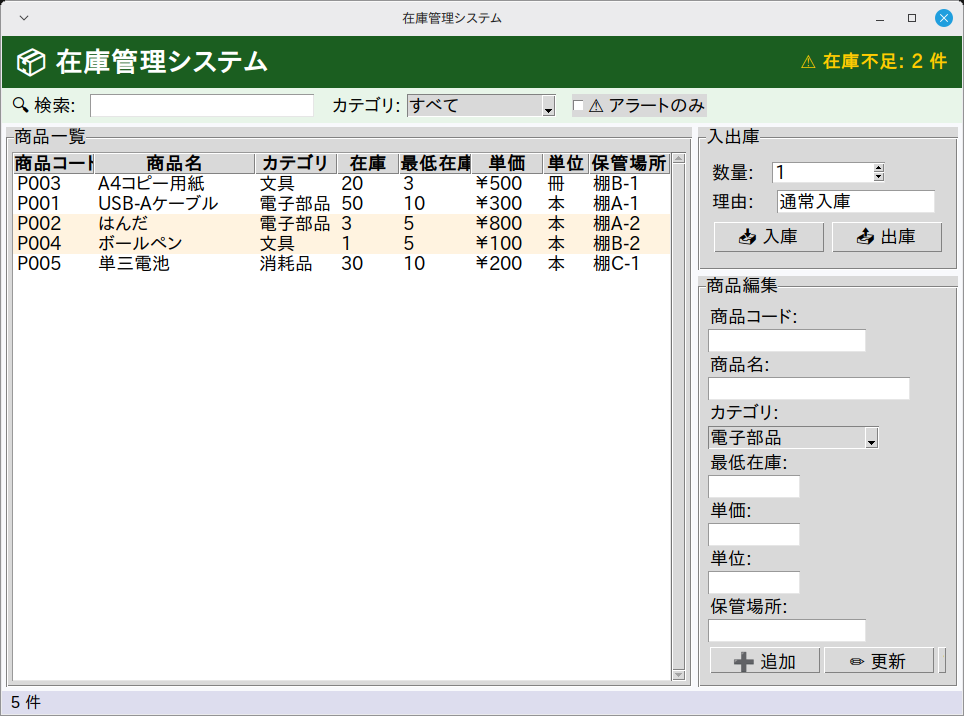The image size is (964, 716).
Task: Select the 単三電池 row
Action: (342, 264)
